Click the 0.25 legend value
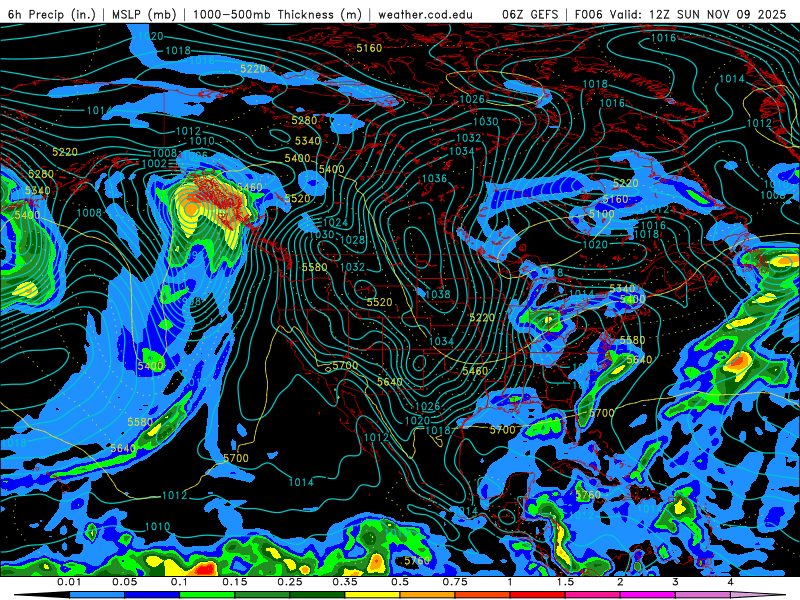The image size is (800, 600). [x=290, y=582]
